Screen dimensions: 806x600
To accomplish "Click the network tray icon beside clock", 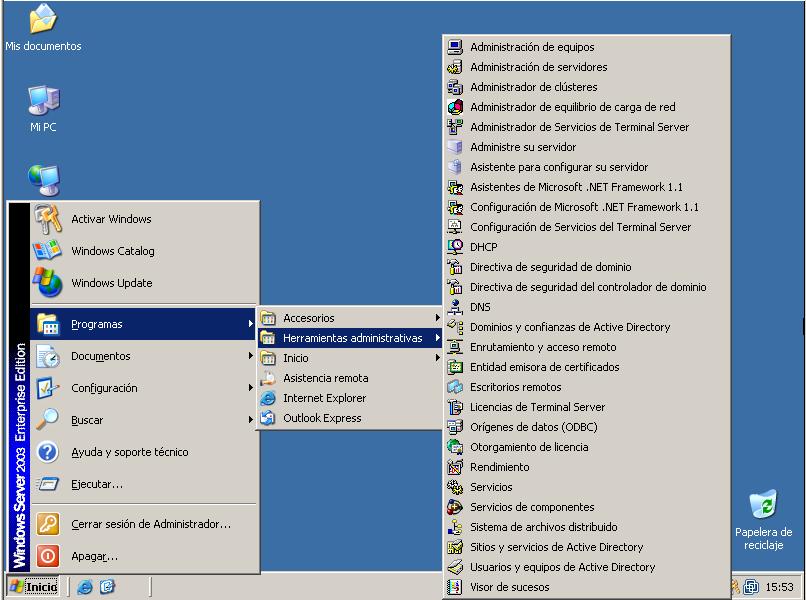I will (x=751, y=587).
